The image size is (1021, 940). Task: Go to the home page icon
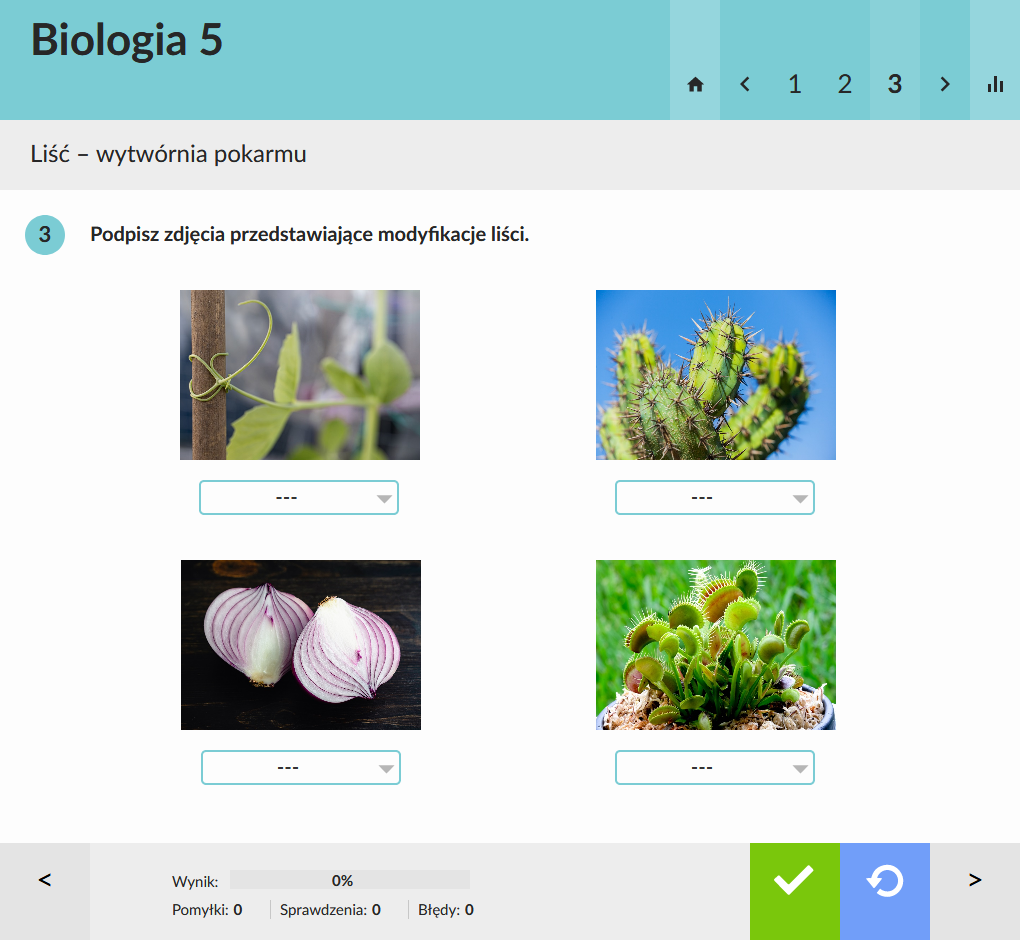pos(695,85)
